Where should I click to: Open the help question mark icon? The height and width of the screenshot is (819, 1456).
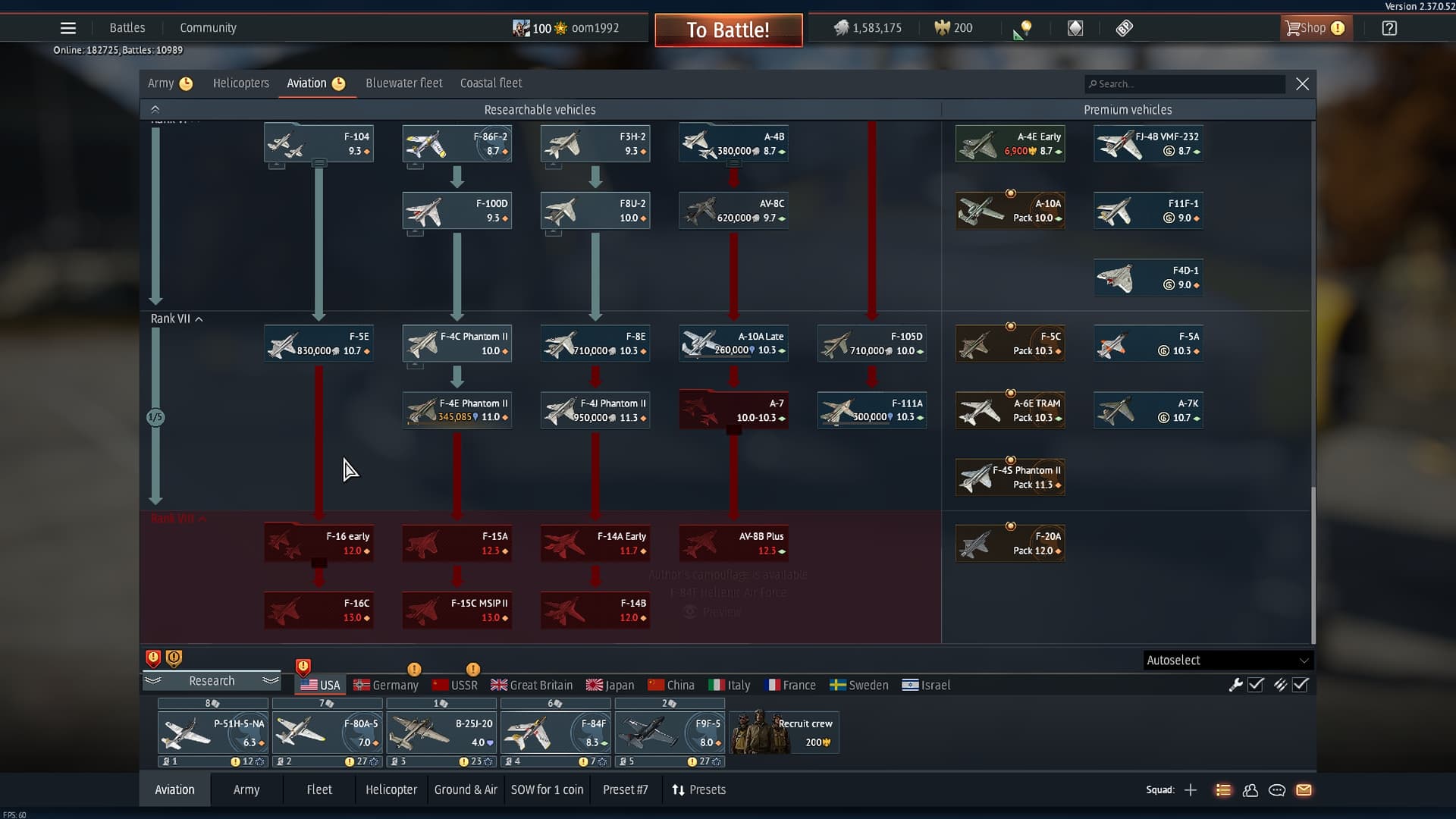(x=1389, y=28)
